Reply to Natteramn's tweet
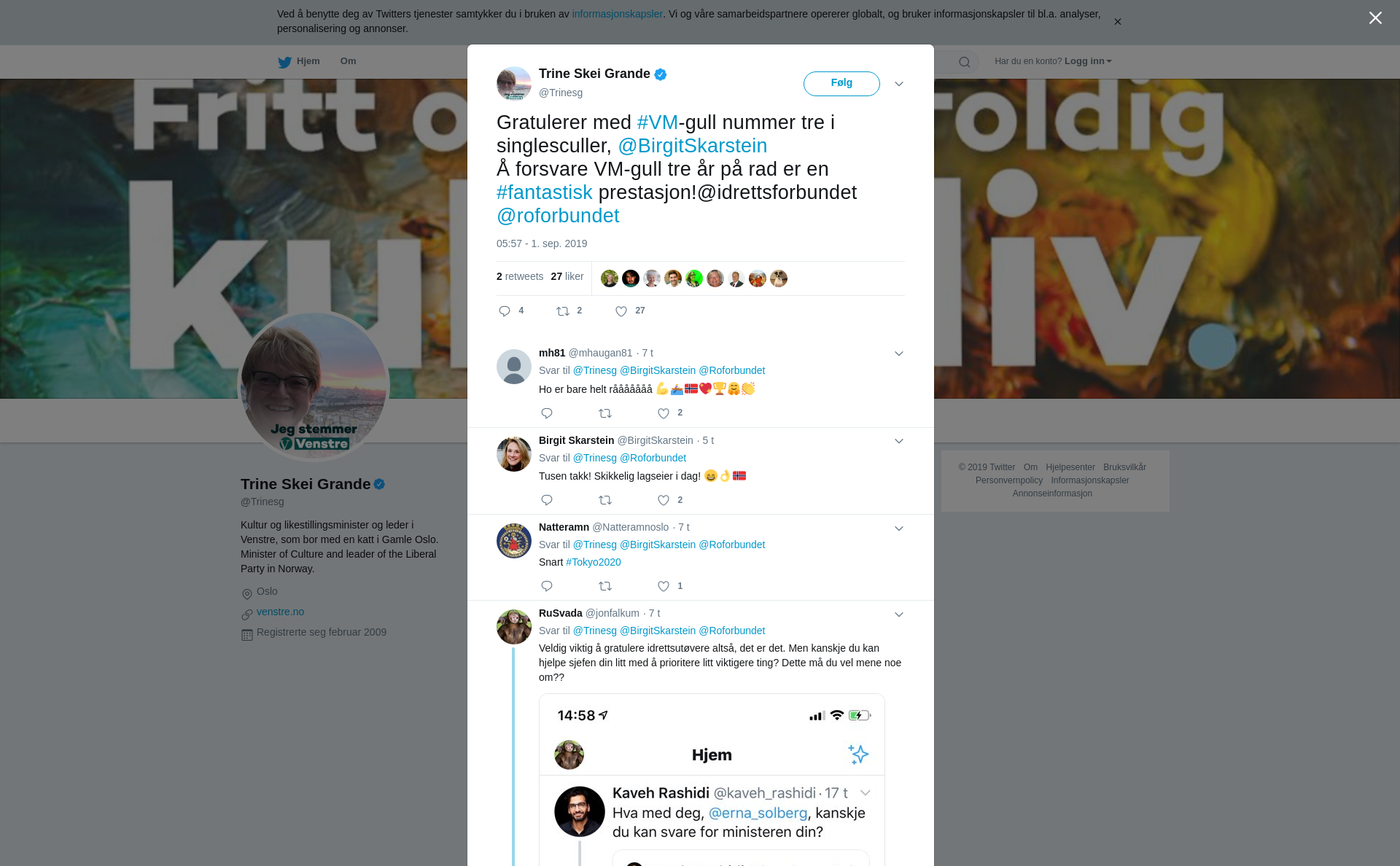This screenshot has height=866, width=1400. 547,586
